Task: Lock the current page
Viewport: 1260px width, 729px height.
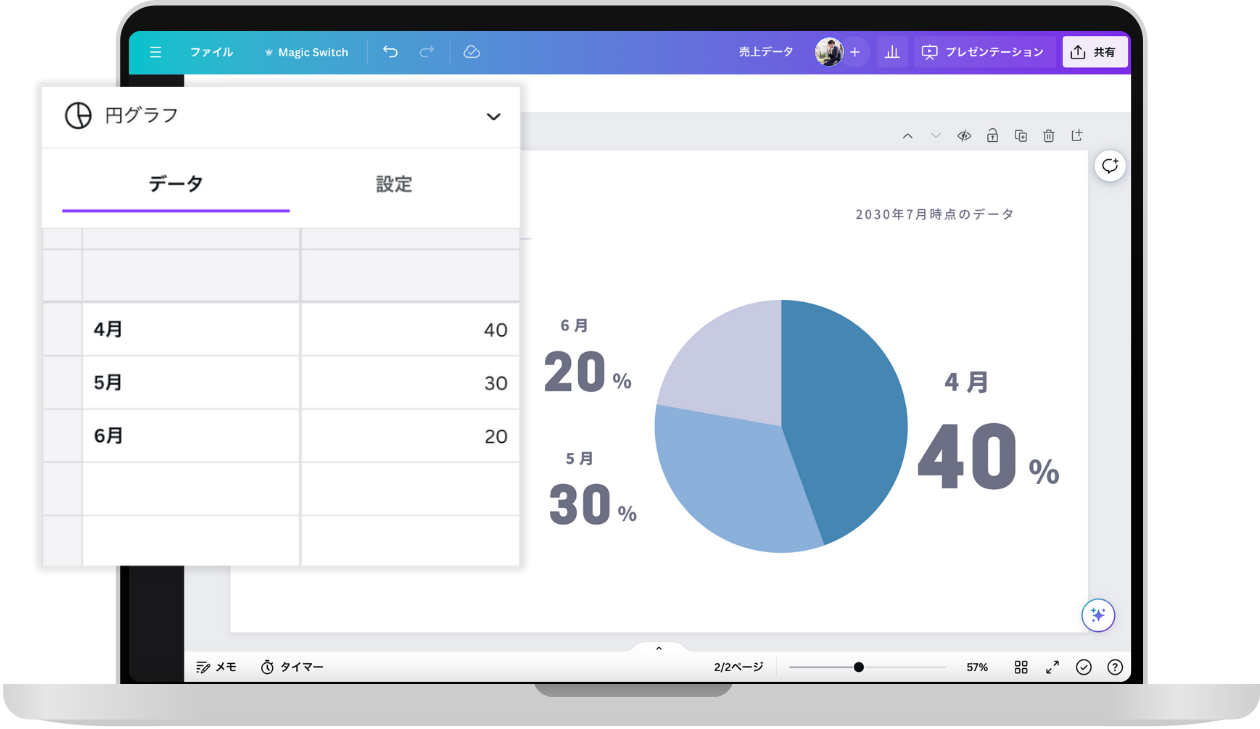Action: coord(992,135)
